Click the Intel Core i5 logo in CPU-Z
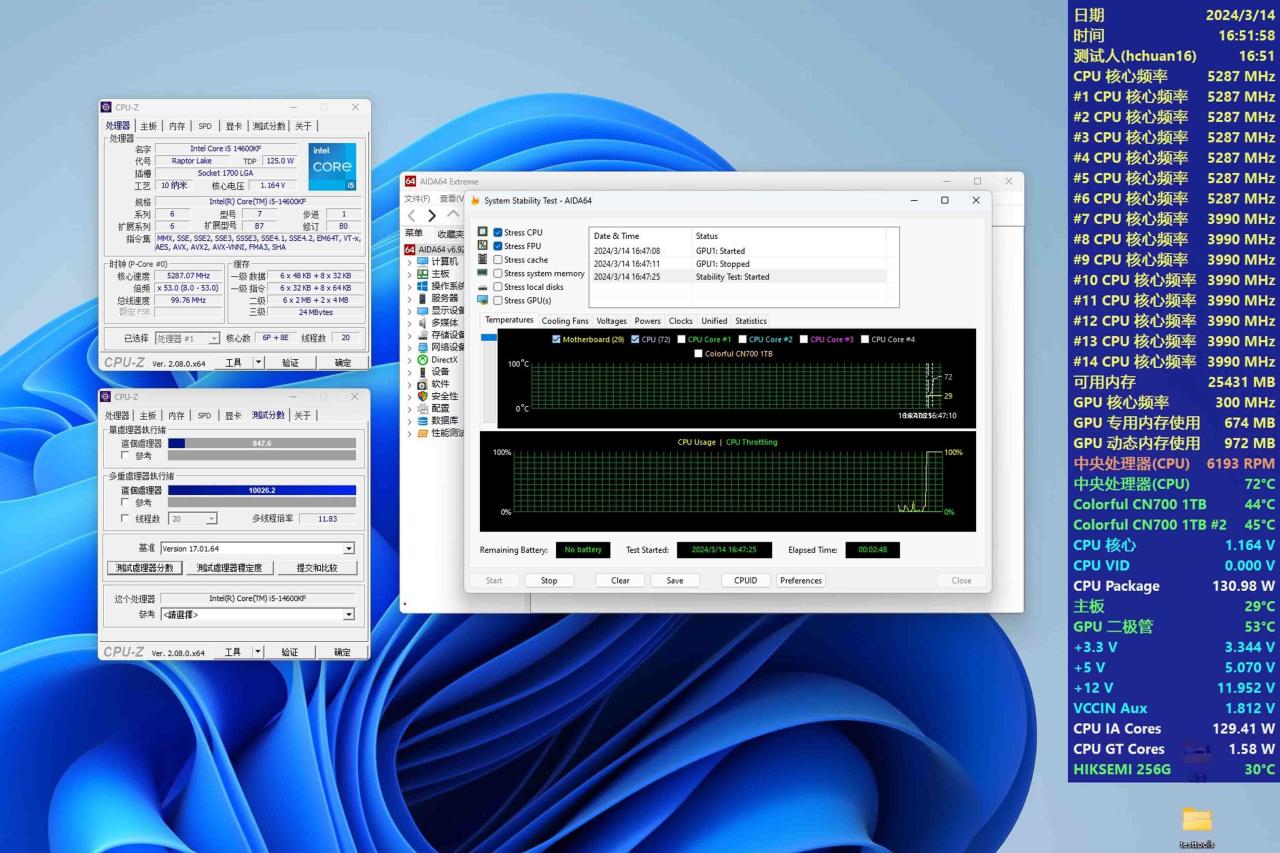 tap(331, 167)
